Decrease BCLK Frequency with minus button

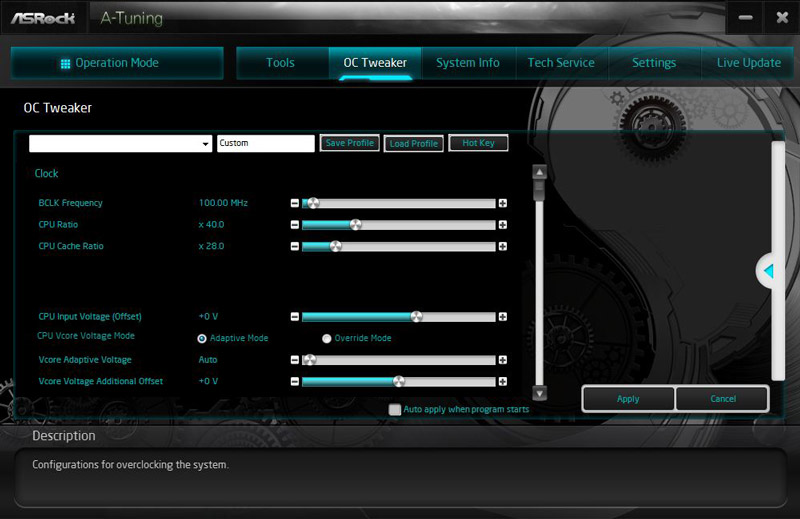(294, 203)
